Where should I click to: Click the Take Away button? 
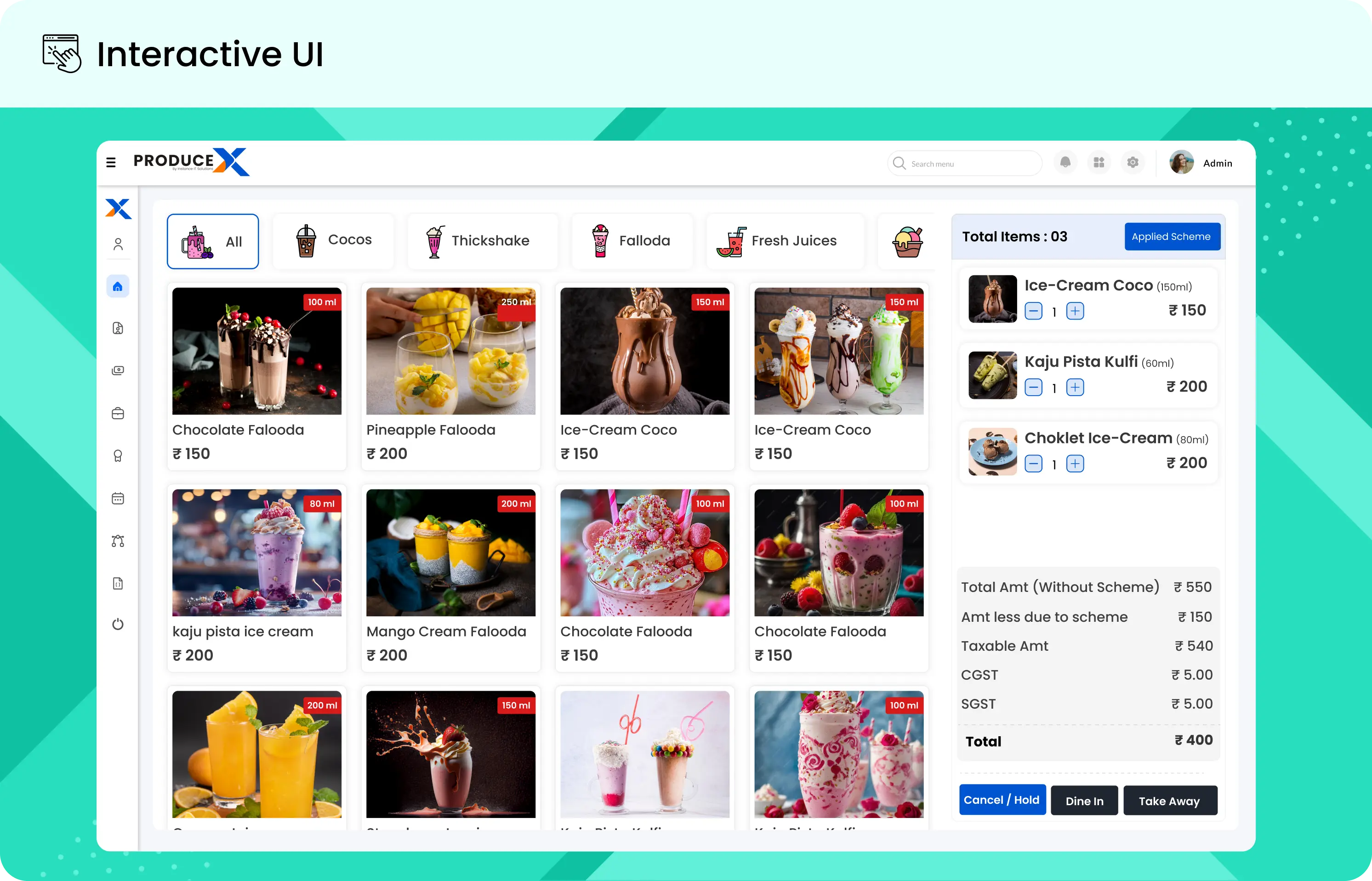(1170, 801)
